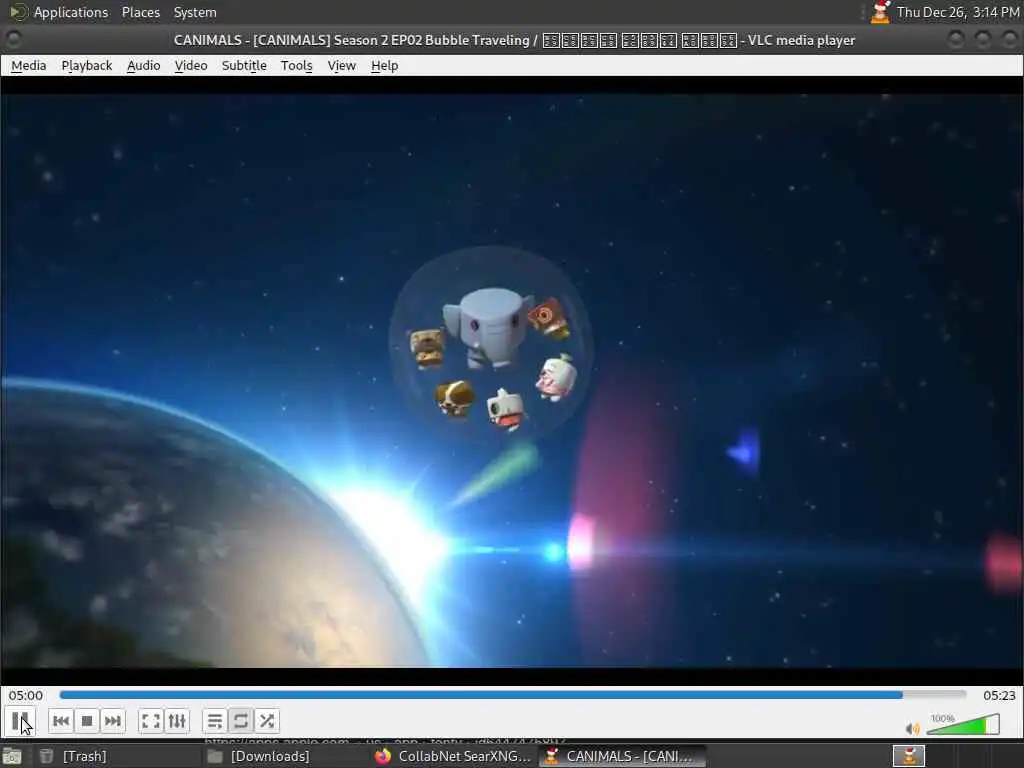Toggle loop repeat mode
The image size is (1024, 768).
pyautogui.click(x=240, y=721)
